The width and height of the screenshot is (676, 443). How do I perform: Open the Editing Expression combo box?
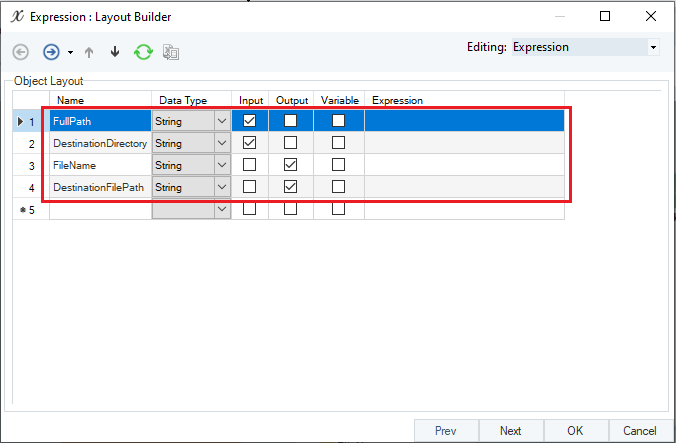(585, 47)
